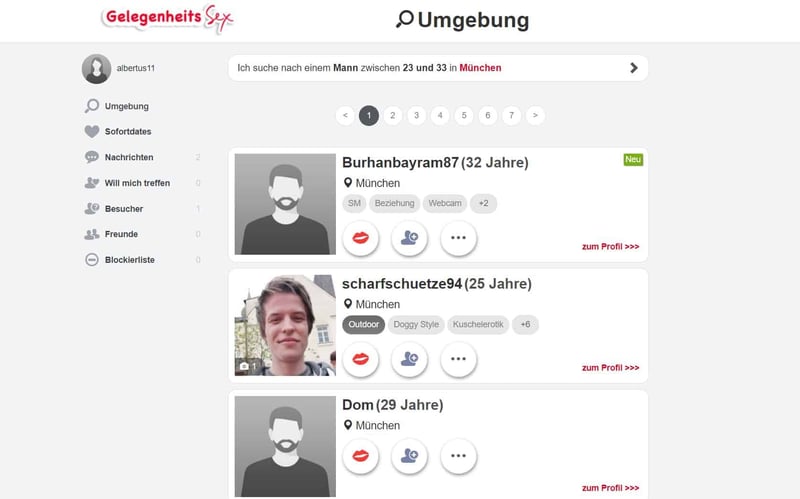
Task: Add scharfschuetze94 as a friend
Action: tap(409, 359)
